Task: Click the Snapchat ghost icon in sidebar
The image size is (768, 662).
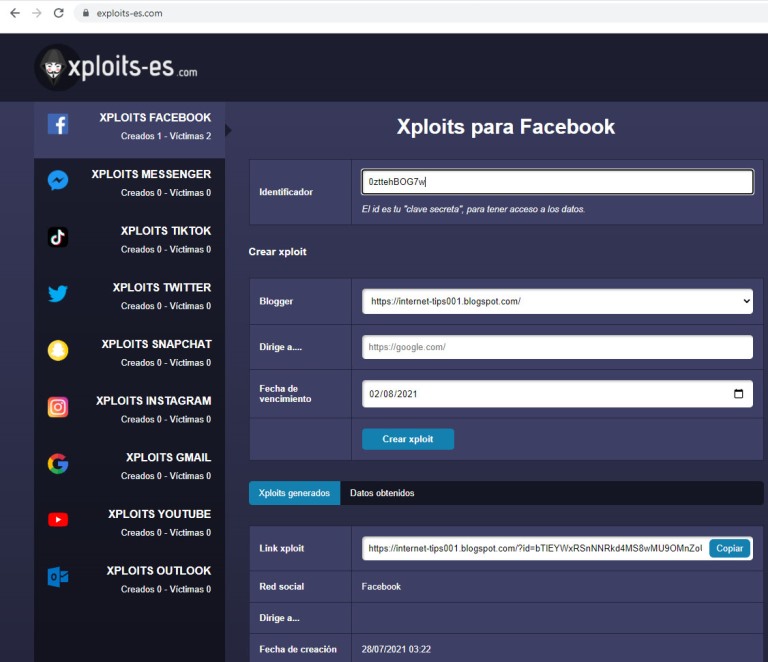Action: pyautogui.click(x=58, y=351)
